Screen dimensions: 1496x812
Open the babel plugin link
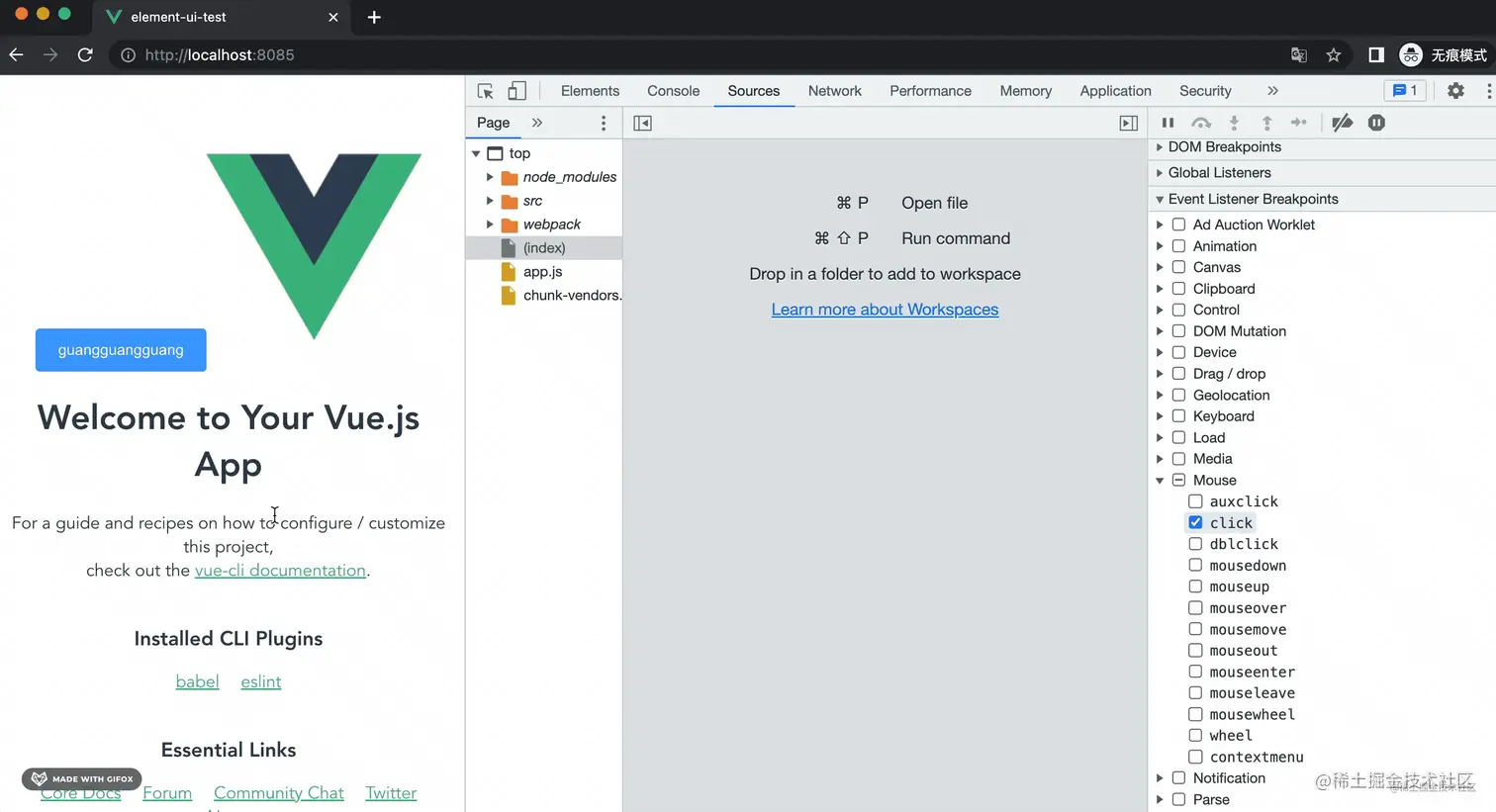(197, 681)
